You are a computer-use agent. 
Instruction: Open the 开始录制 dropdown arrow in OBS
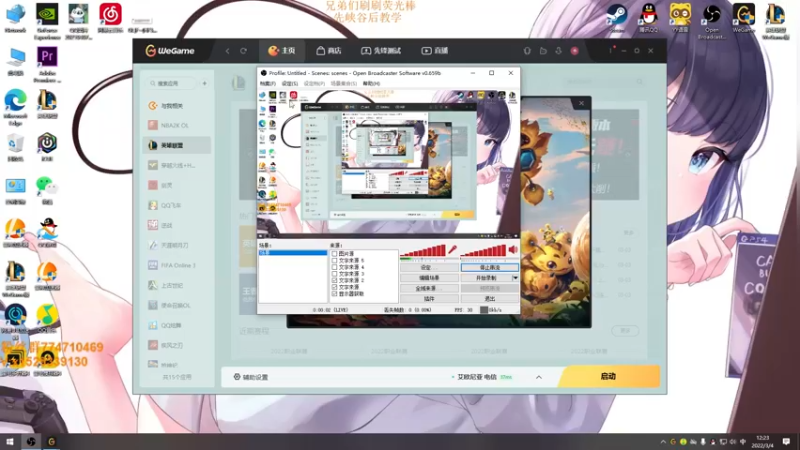tap(515, 278)
